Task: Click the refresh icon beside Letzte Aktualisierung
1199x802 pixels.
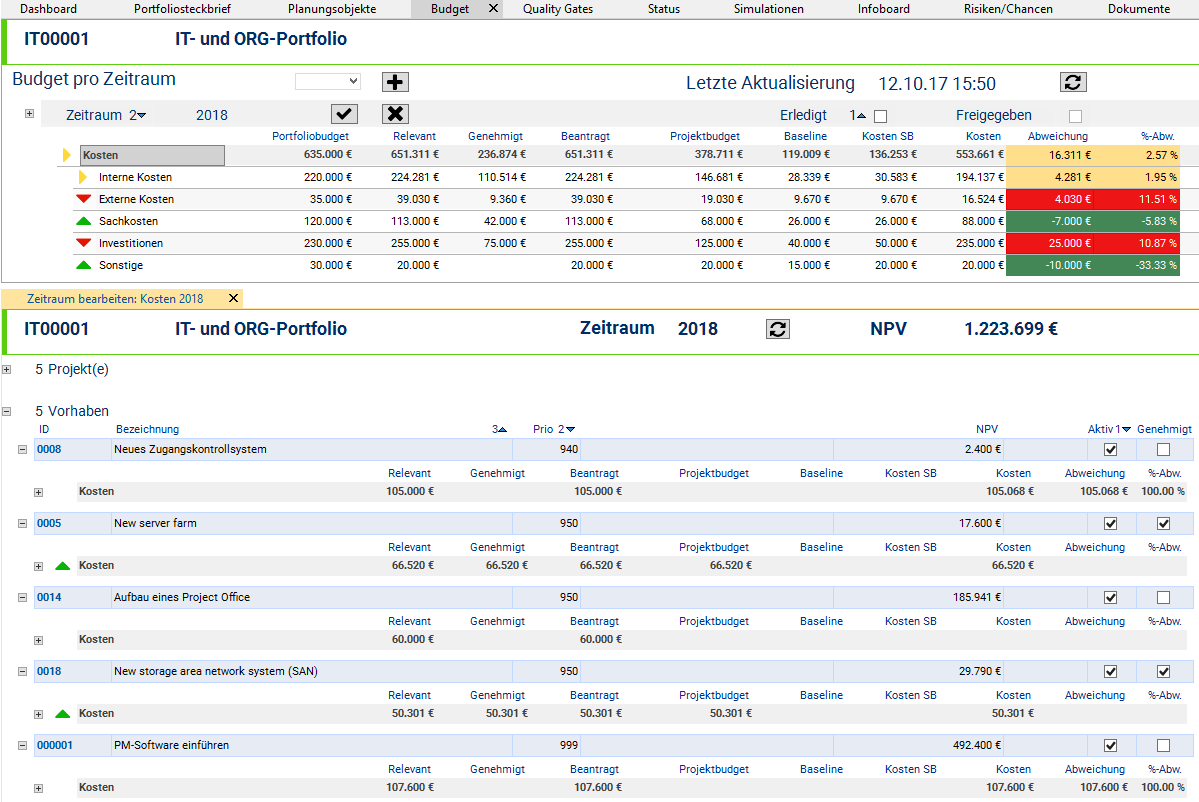Action: pos(1073,82)
